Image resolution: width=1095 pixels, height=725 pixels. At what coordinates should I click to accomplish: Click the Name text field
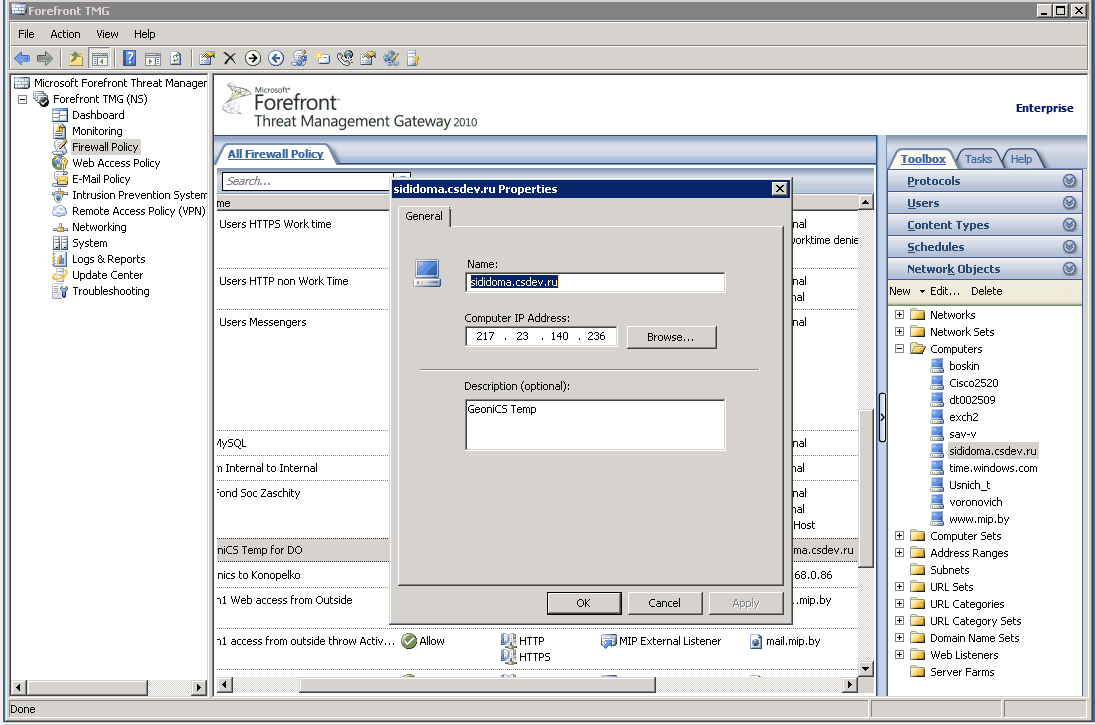[x=595, y=282]
